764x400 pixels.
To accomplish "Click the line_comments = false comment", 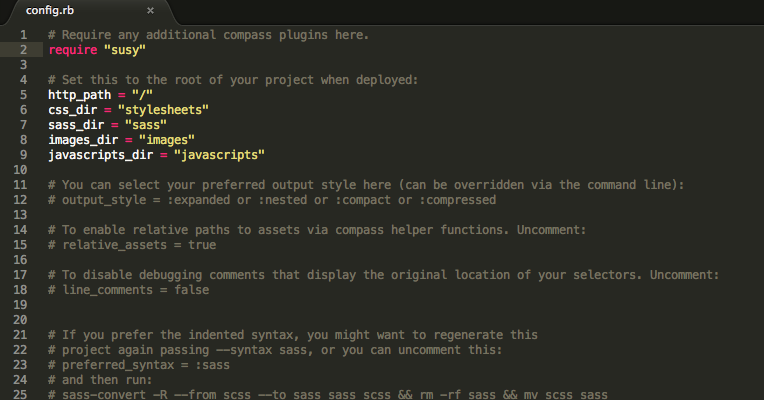I will point(129,290).
